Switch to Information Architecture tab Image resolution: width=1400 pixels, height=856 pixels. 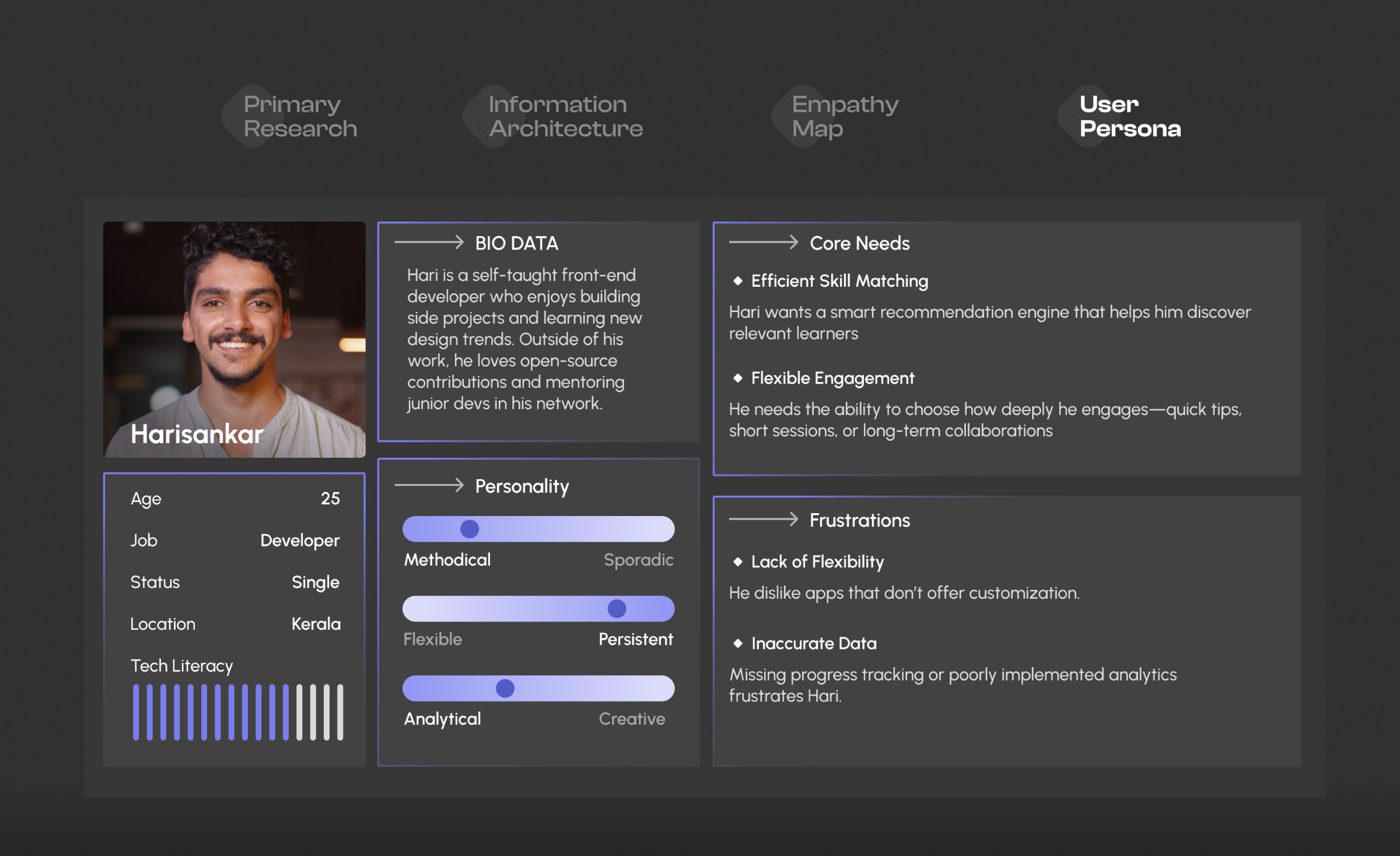coord(554,117)
